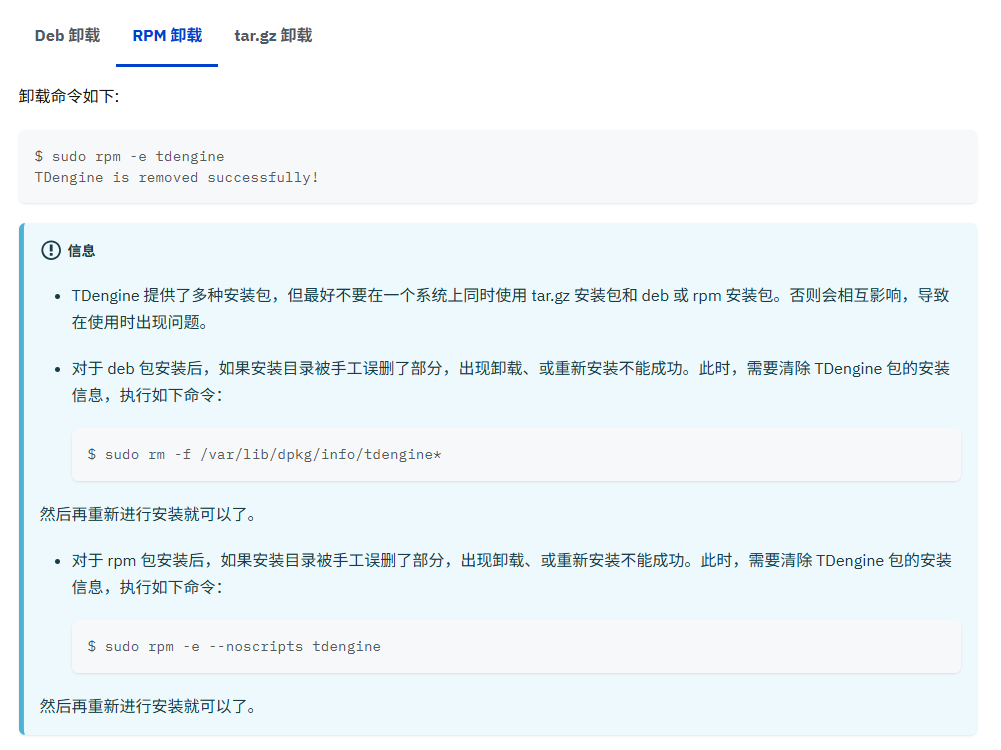Screen dimensions: 1001x750
Task: Click the text 卸载命令如下:
Action: (69, 96)
